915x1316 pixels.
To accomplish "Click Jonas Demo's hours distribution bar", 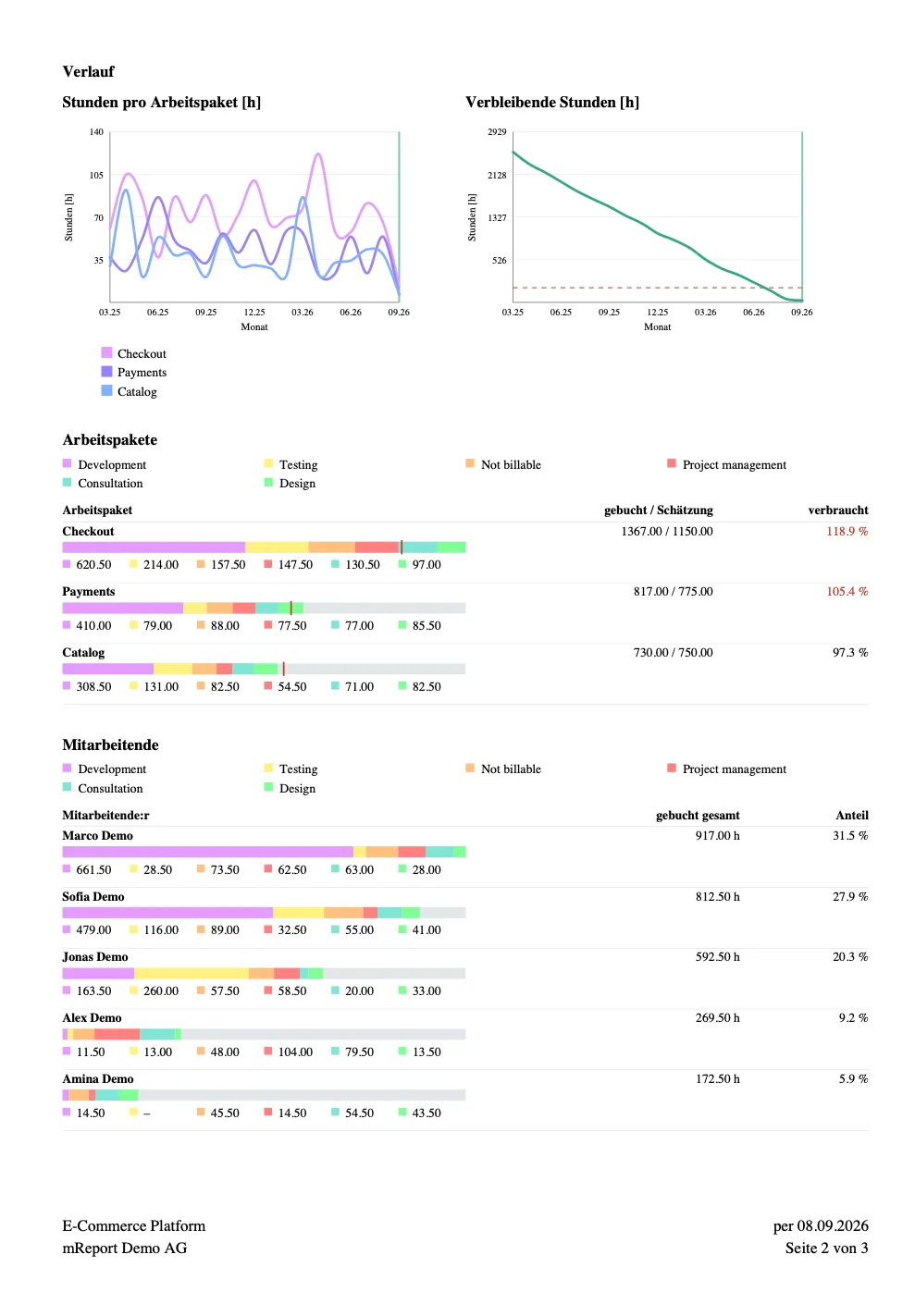I will 264,973.
